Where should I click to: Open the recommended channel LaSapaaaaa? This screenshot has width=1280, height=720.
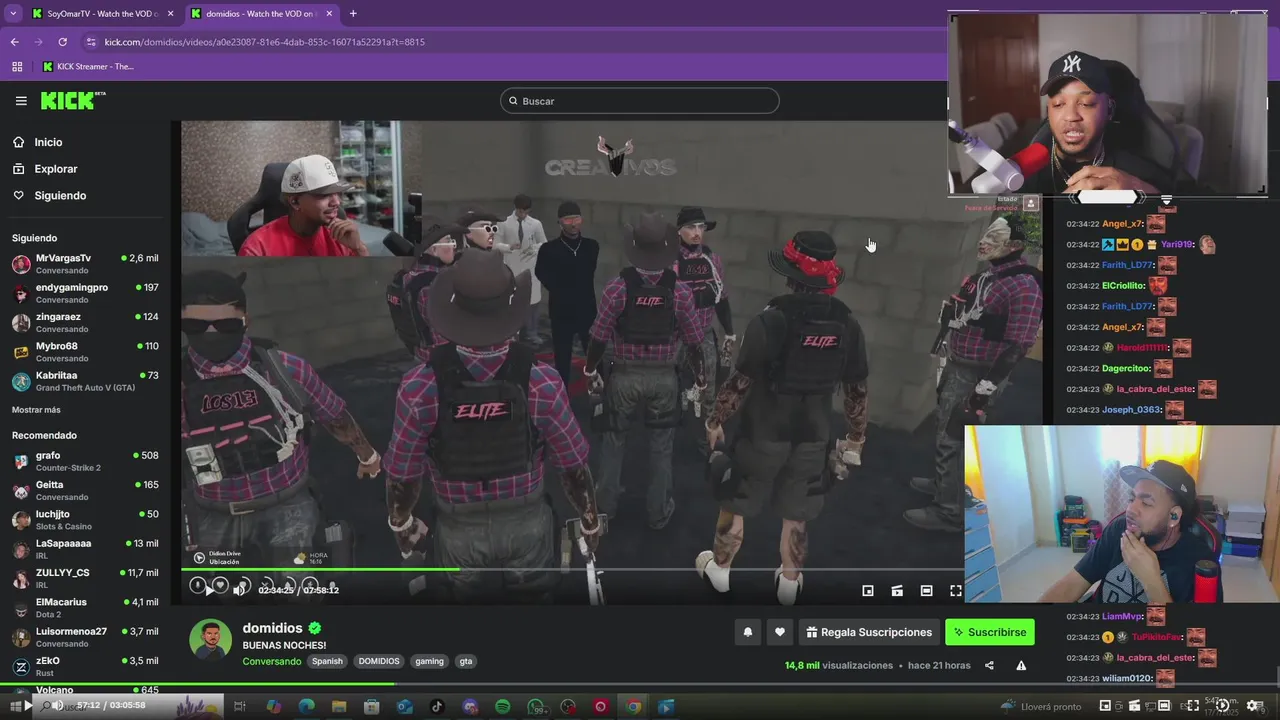[x=85, y=549]
